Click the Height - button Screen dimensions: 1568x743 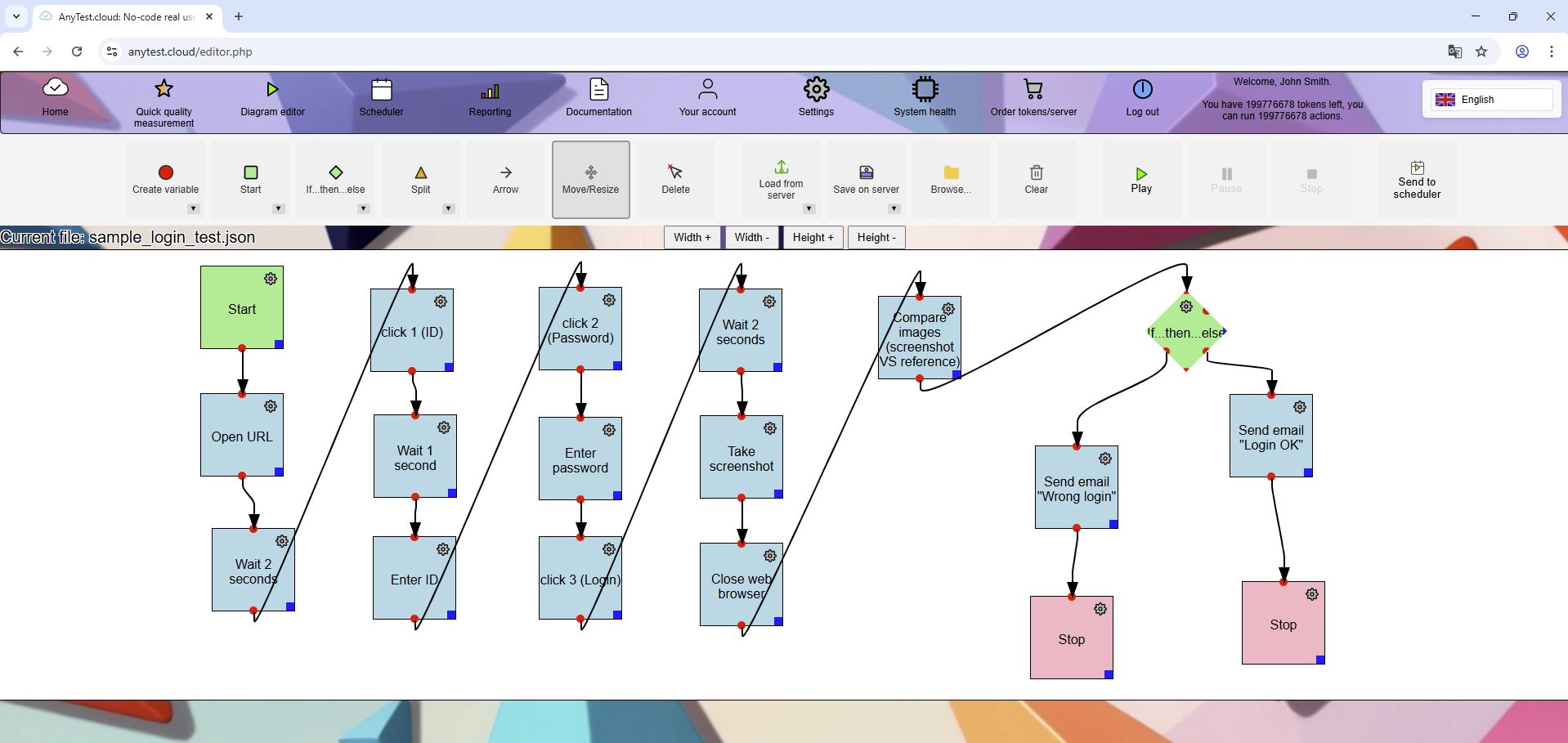[x=876, y=237]
